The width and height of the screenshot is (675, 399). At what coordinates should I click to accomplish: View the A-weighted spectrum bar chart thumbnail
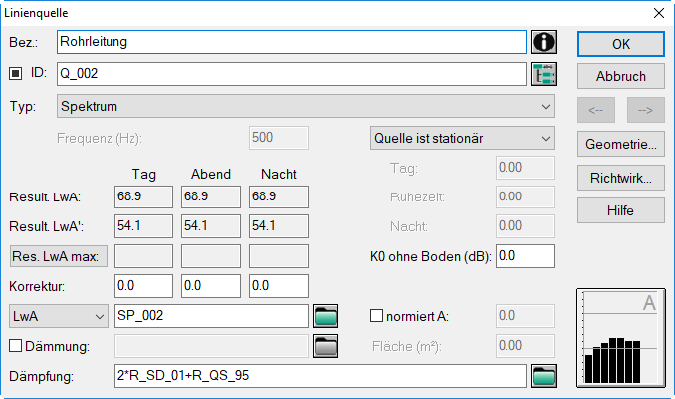coord(621,338)
